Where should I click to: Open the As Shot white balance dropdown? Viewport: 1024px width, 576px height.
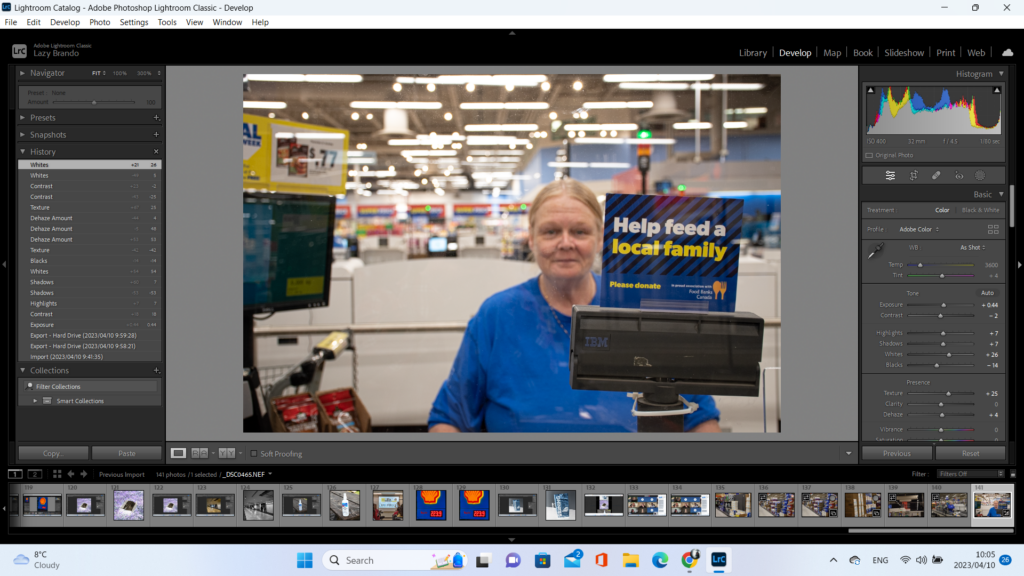pos(972,247)
